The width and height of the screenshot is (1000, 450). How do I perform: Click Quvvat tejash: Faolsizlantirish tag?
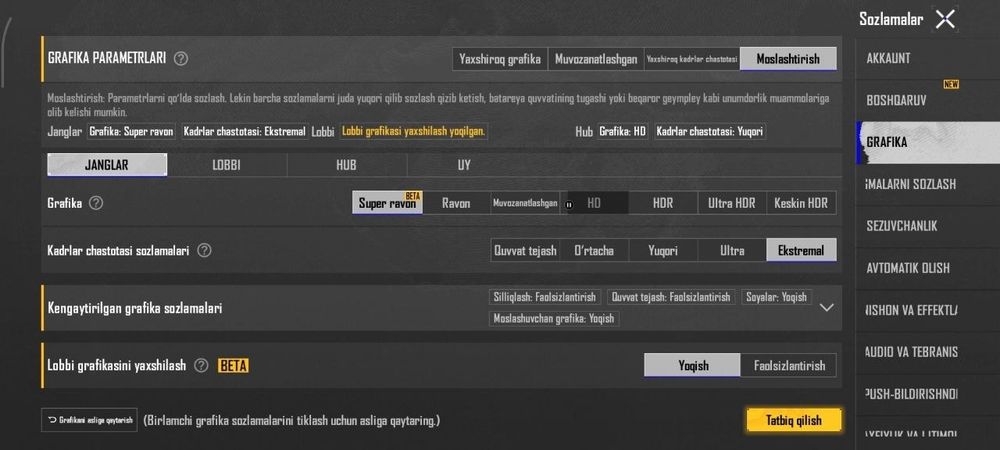tap(671, 297)
